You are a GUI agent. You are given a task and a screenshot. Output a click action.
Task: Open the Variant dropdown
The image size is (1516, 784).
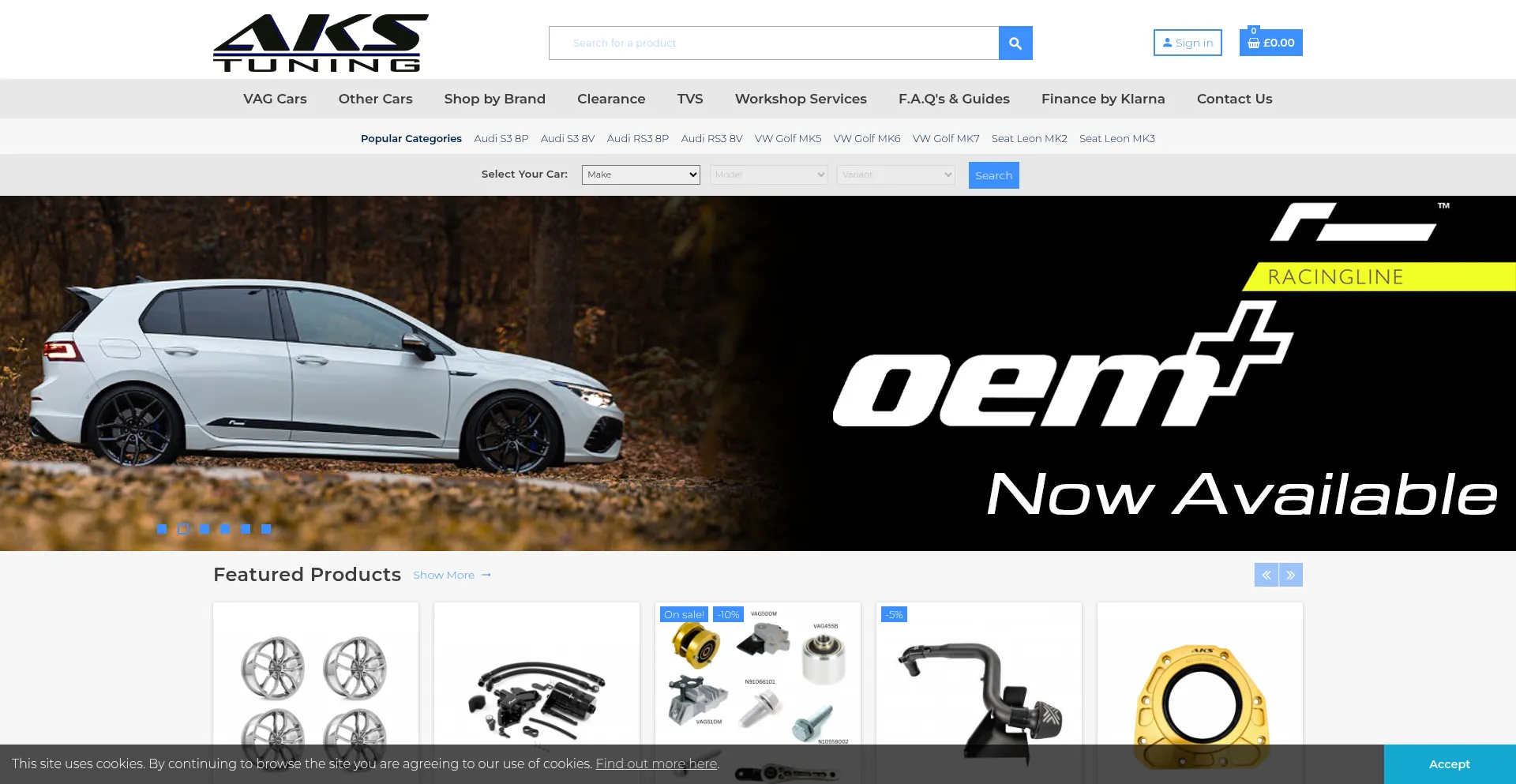coord(896,174)
